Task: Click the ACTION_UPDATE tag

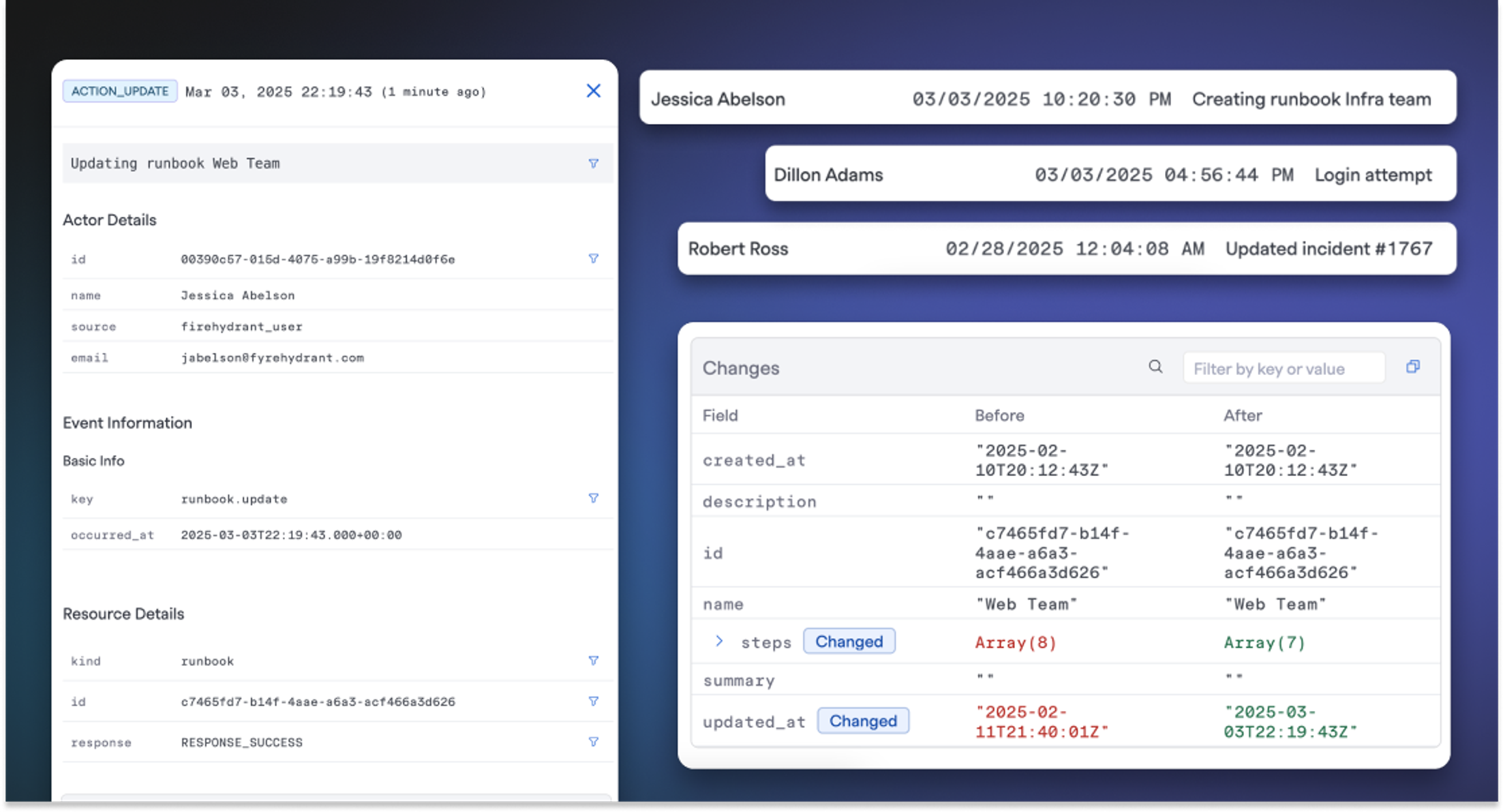Action: (x=120, y=91)
